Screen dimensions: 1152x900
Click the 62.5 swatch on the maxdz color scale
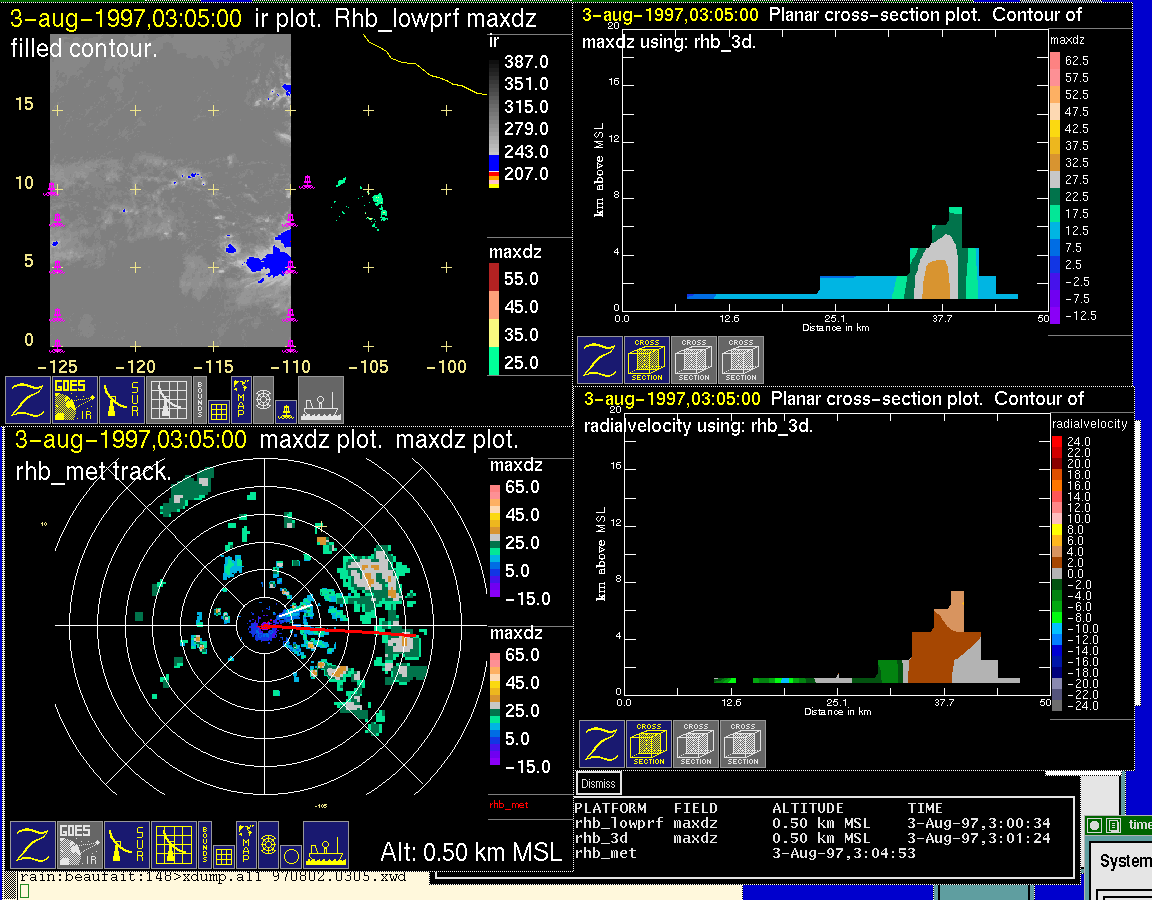pos(1055,60)
